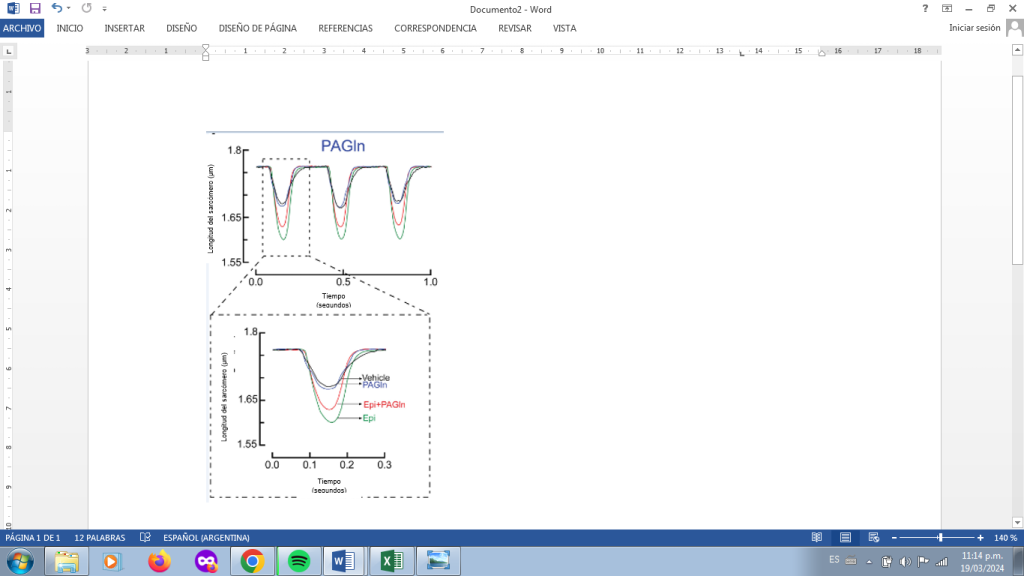Click the zoom out minus icon
This screenshot has width=1024, height=576.
(x=893, y=537)
